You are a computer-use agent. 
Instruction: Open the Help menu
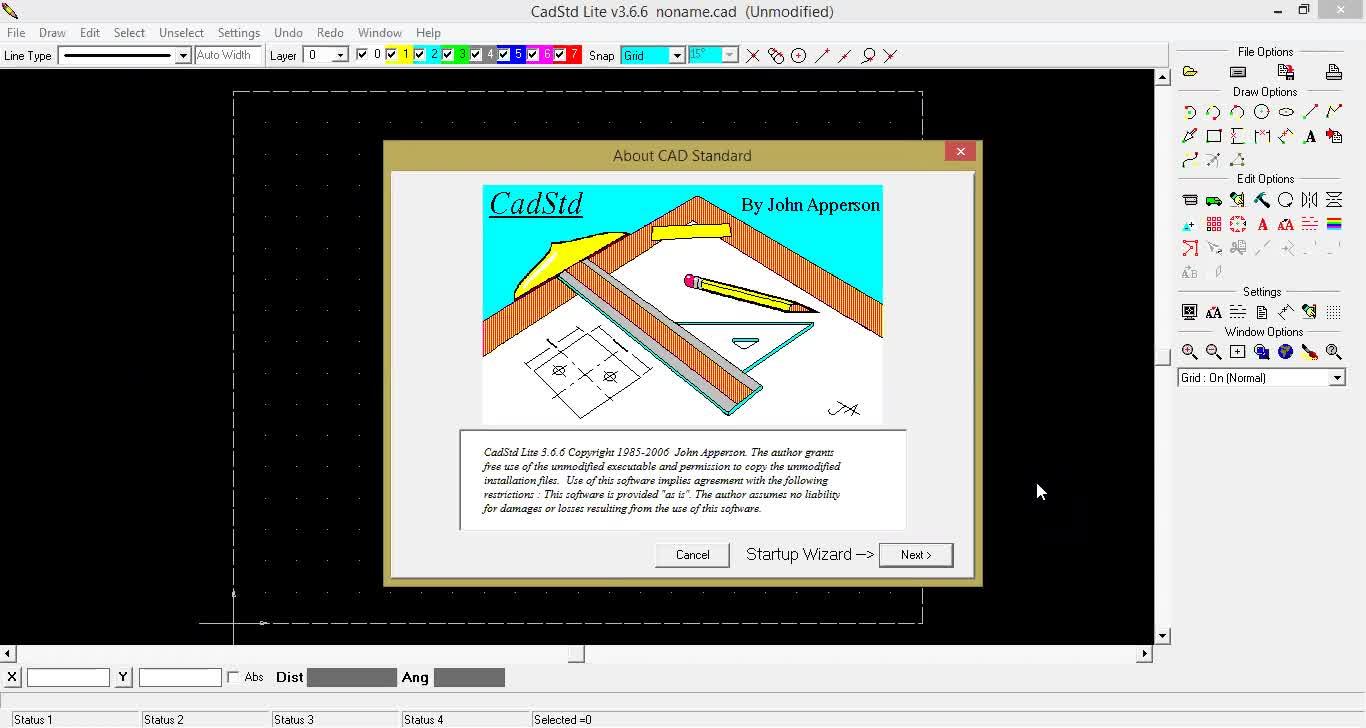click(428, 32)
